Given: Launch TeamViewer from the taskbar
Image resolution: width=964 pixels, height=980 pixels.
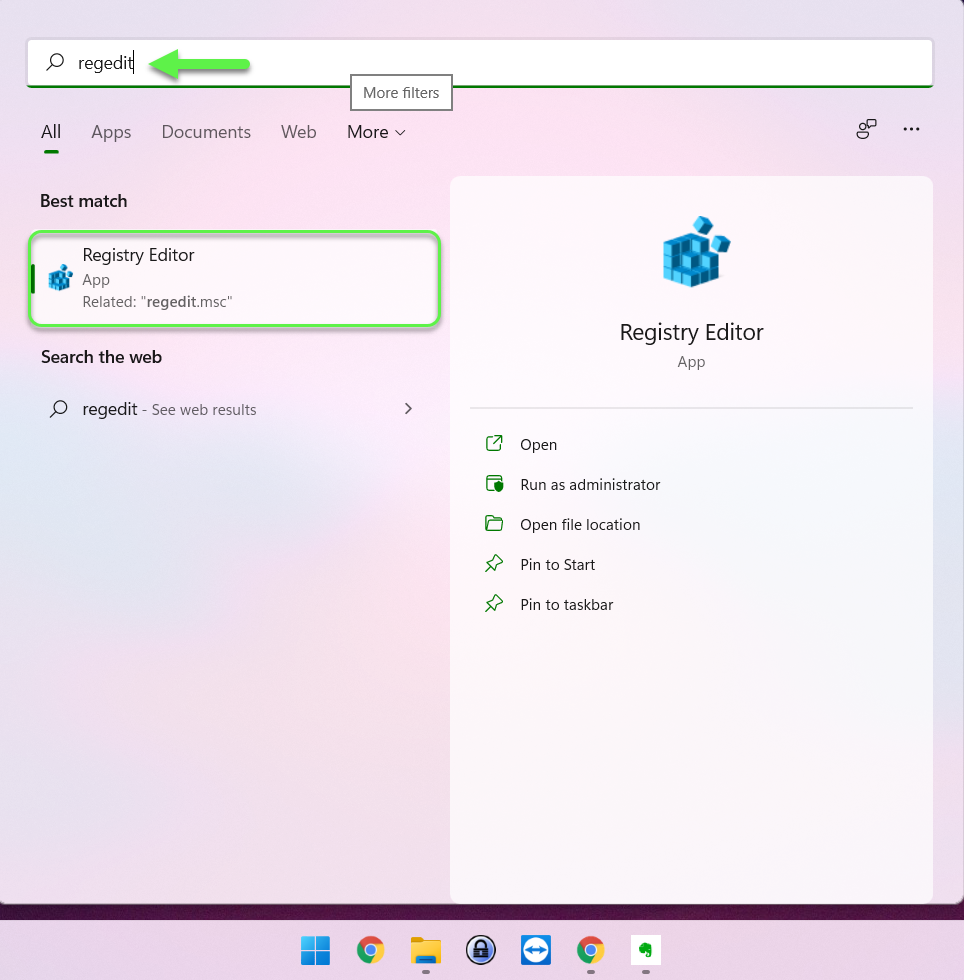Looking at the screenshot, I should click(536, 950).
